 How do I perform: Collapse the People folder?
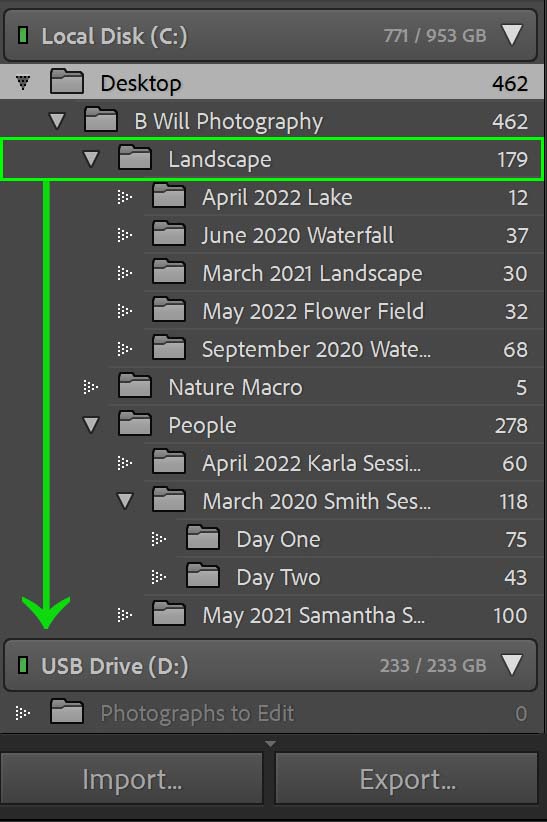[x=91, y=425]
